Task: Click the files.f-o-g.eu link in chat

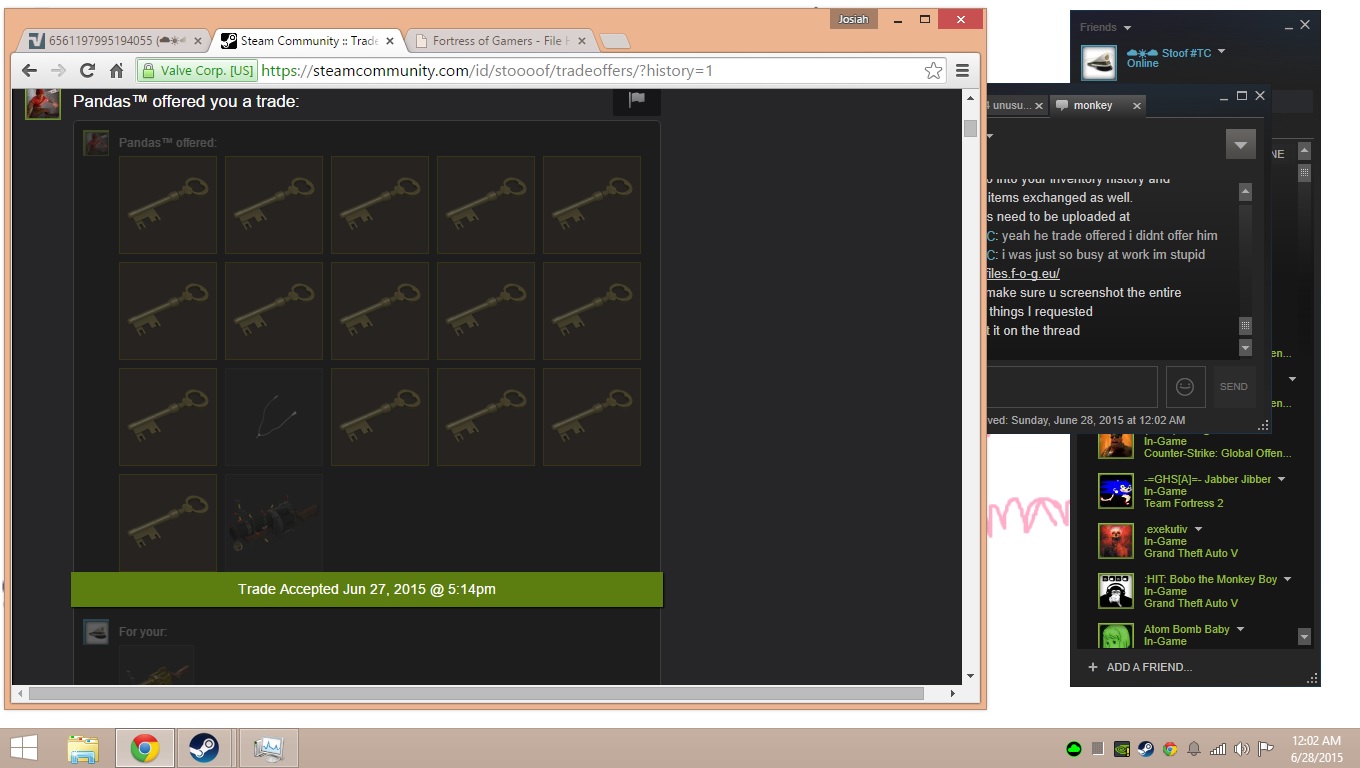Action: 1022,273
